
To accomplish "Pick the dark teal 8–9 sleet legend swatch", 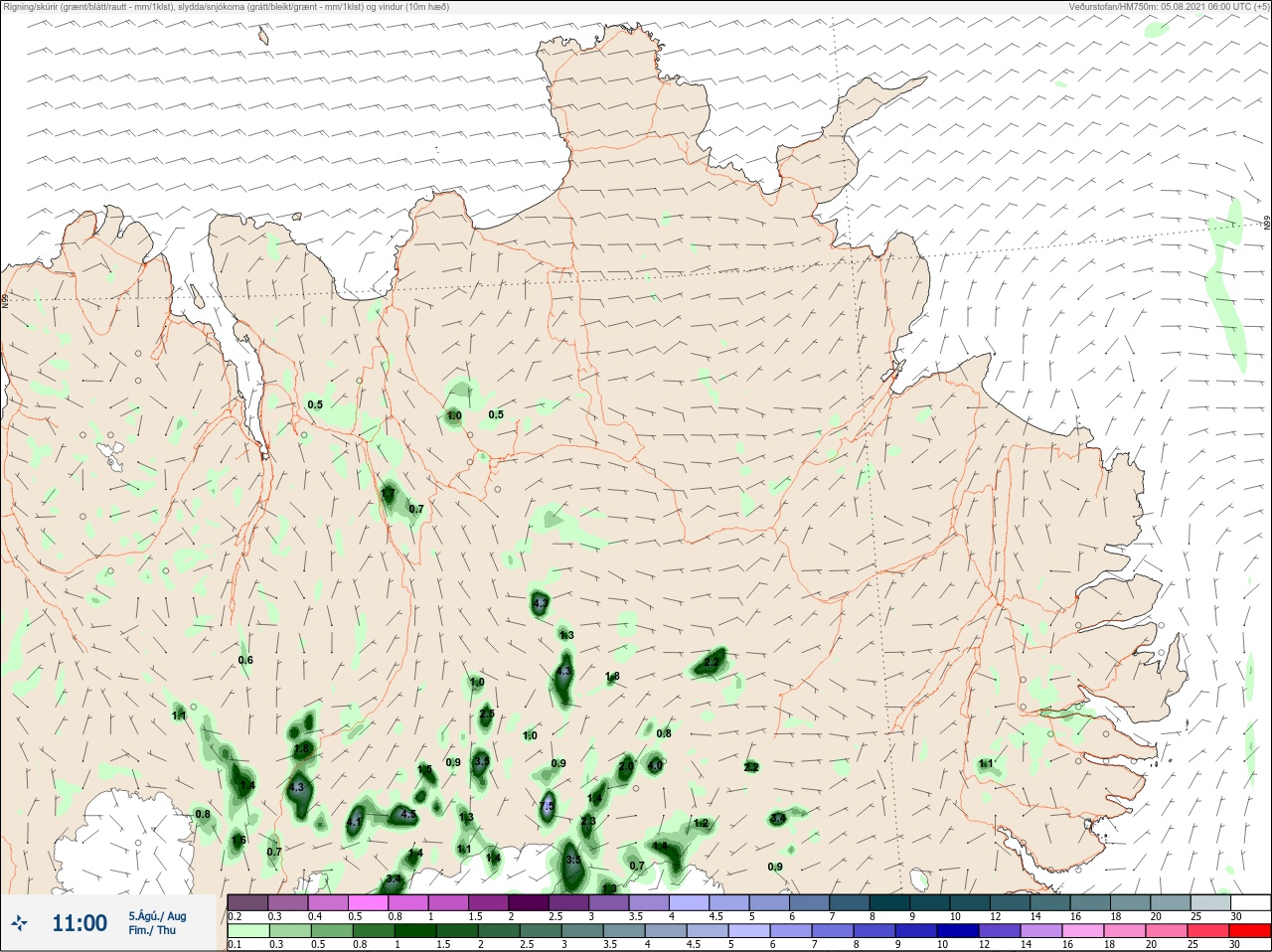I will point(889,902).
